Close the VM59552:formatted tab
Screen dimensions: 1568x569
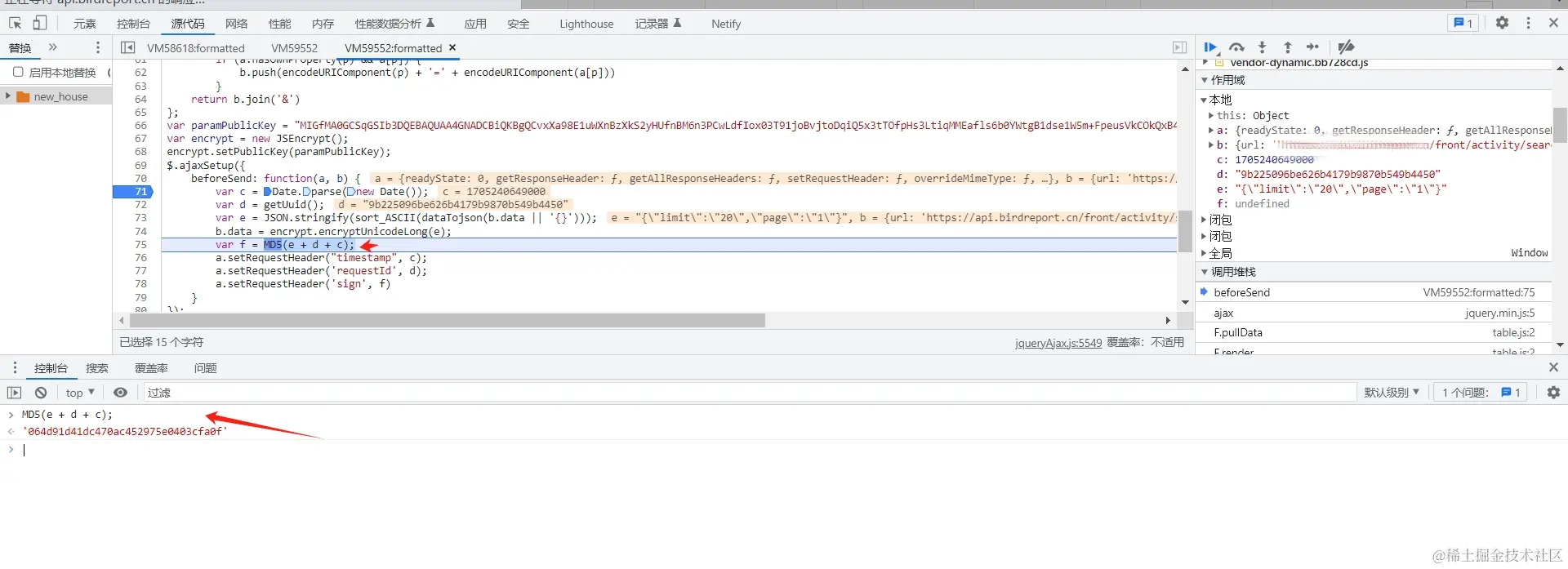point(452,47)
